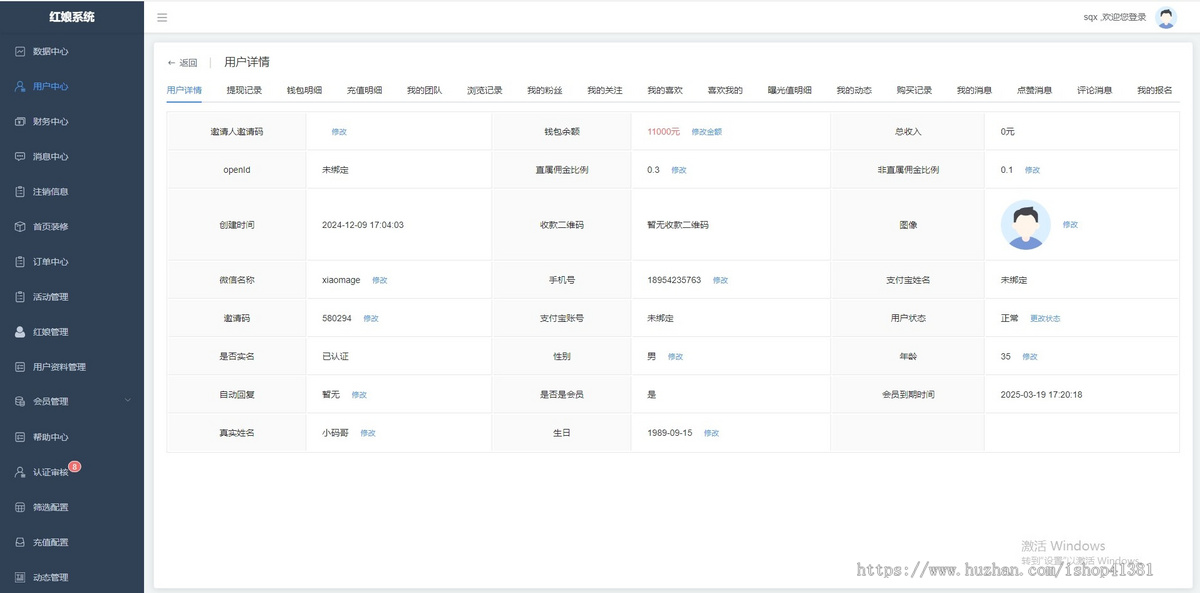Click 修改 for 自动回复
This screenshot has height=593, width=1200.
(x=359, y=395)
